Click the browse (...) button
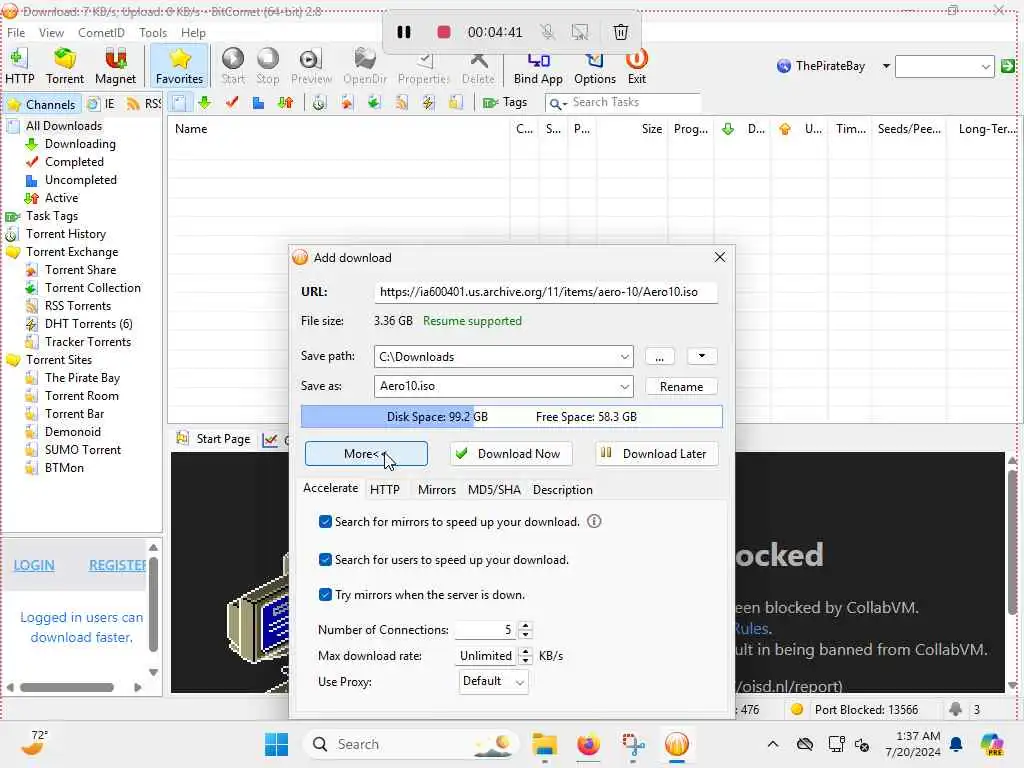 point(660,357)
